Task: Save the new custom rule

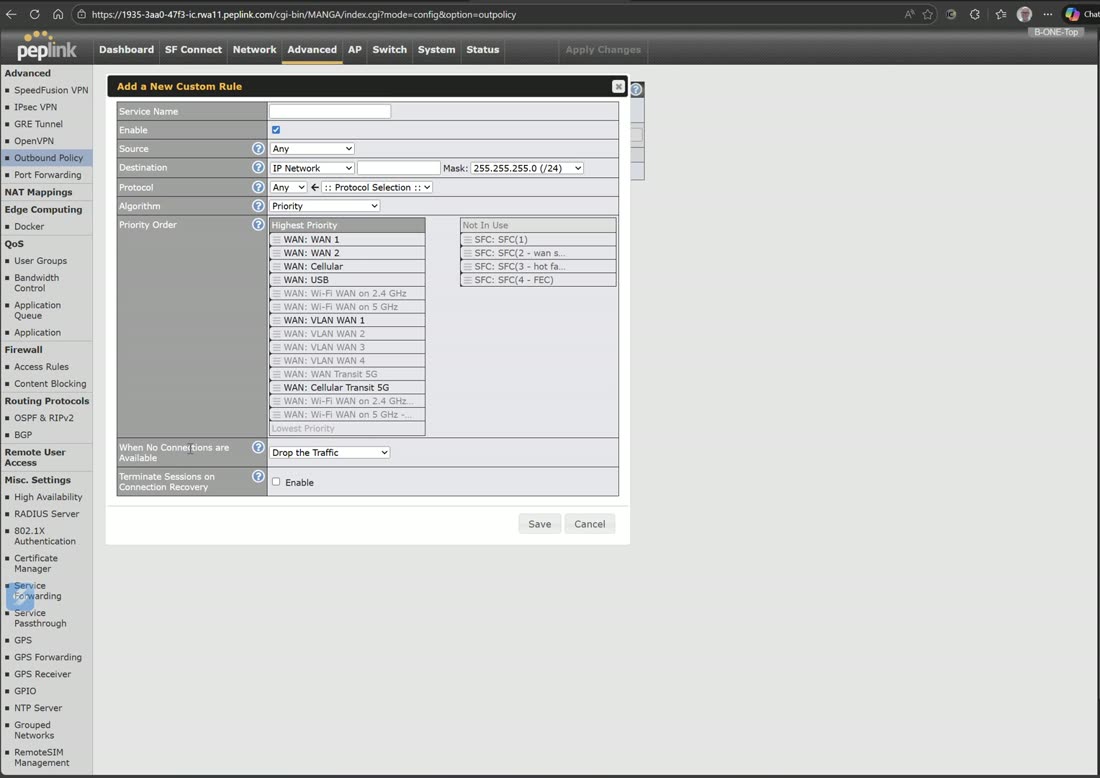Action: point(539,524)
